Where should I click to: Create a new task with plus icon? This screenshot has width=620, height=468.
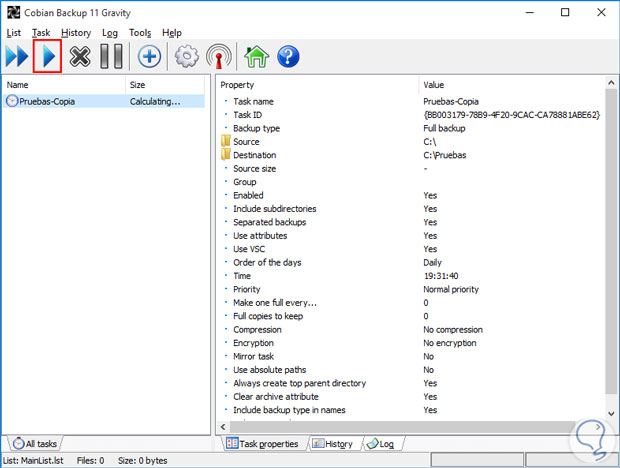pos(149,57)
